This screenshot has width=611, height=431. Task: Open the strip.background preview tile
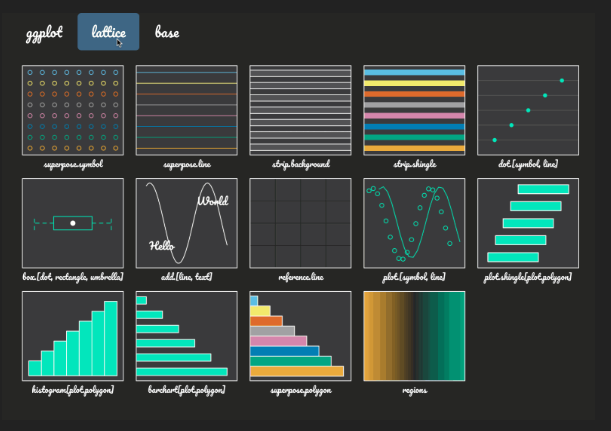click(300, 110)
